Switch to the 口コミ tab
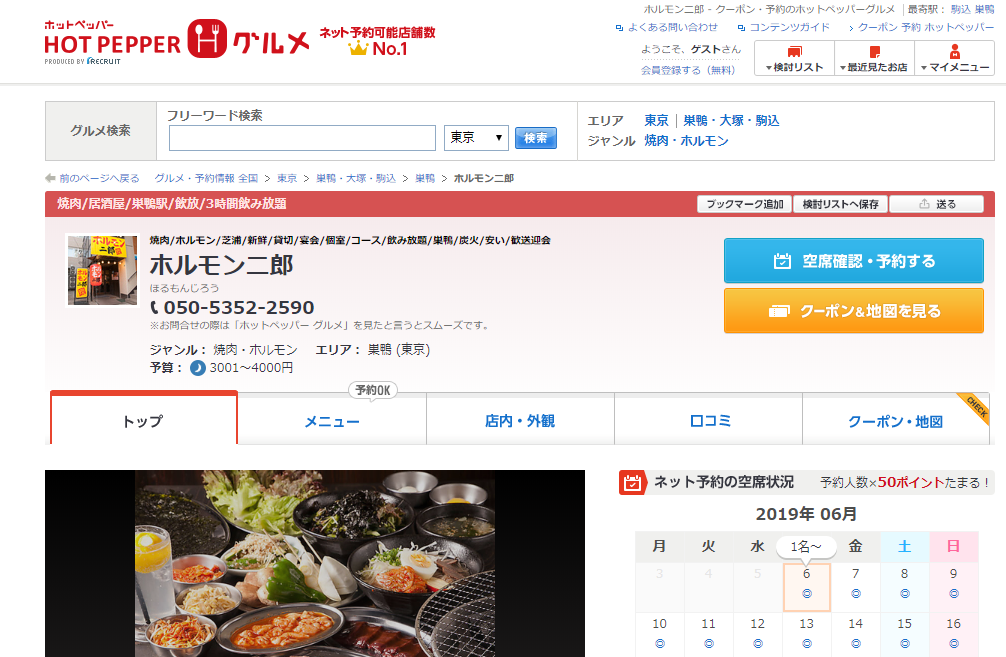The image size is (1006, 657). click(708, 420)
